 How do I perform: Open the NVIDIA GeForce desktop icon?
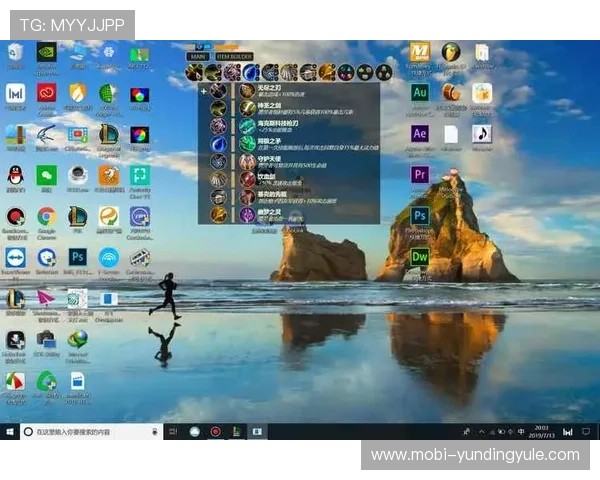click(46, 52)
